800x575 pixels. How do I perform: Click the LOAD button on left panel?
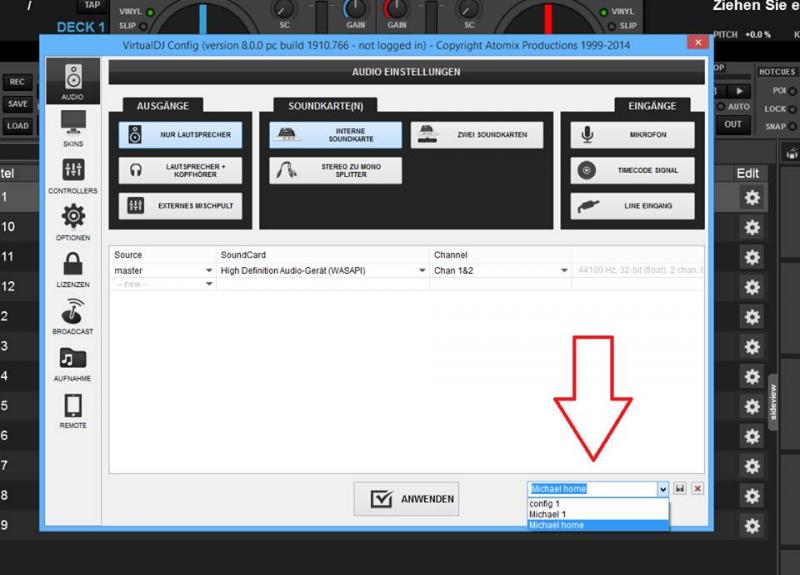[17, 126]
